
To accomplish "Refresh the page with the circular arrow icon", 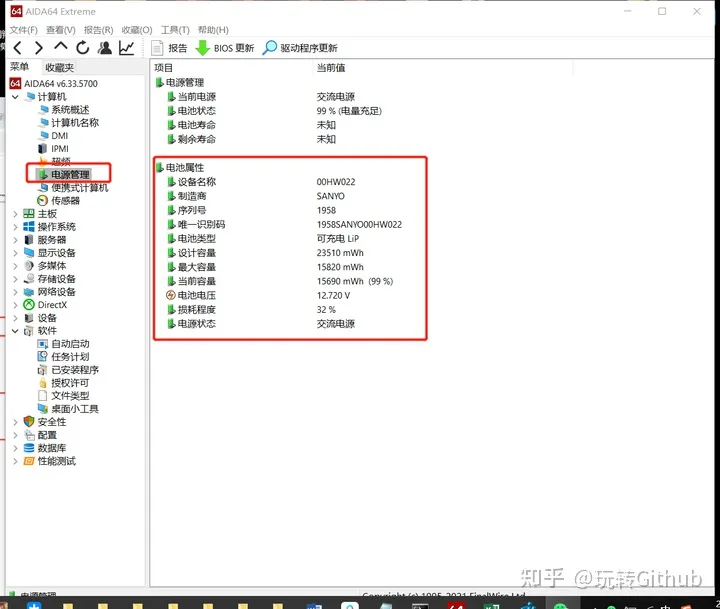I will coord(83,48).
